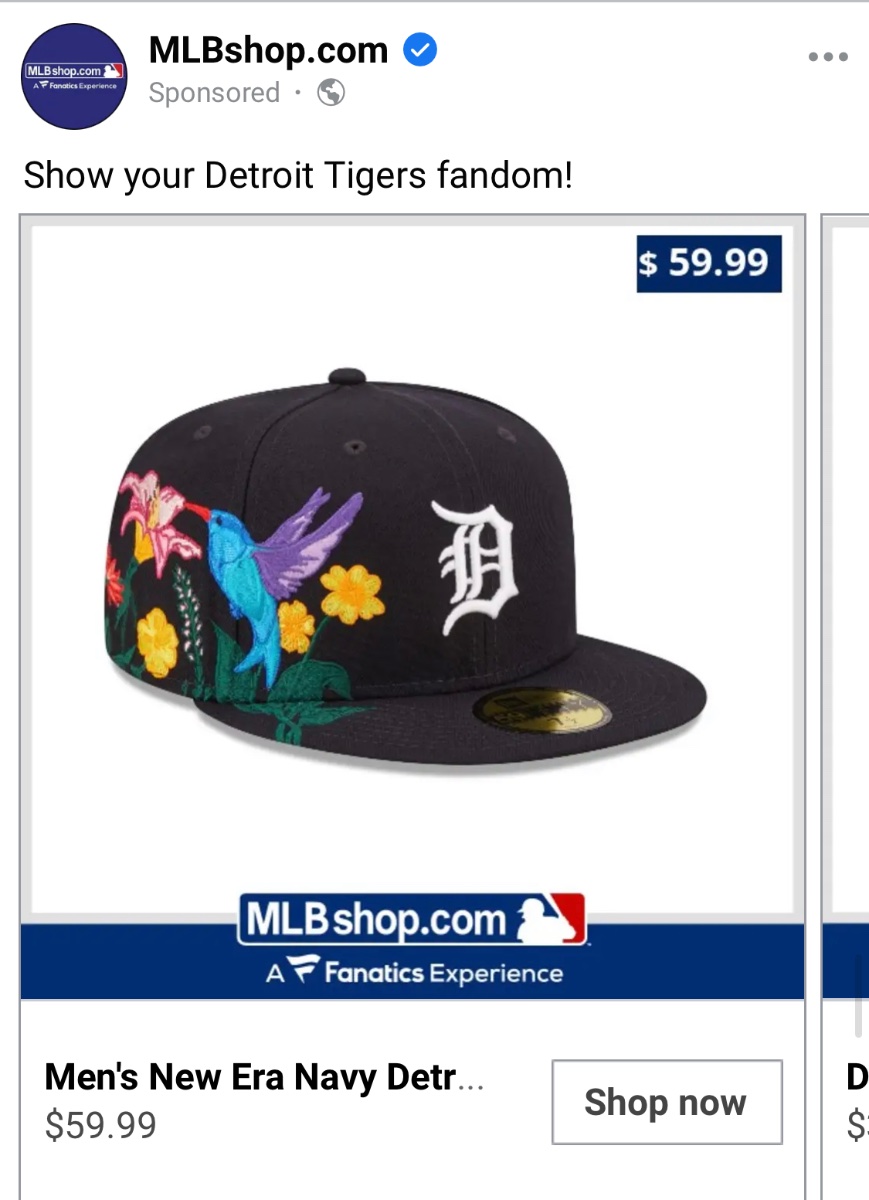Open the three-dot post options menu
The width and height of the screenshot is (869, 1200).
point(827,57)
